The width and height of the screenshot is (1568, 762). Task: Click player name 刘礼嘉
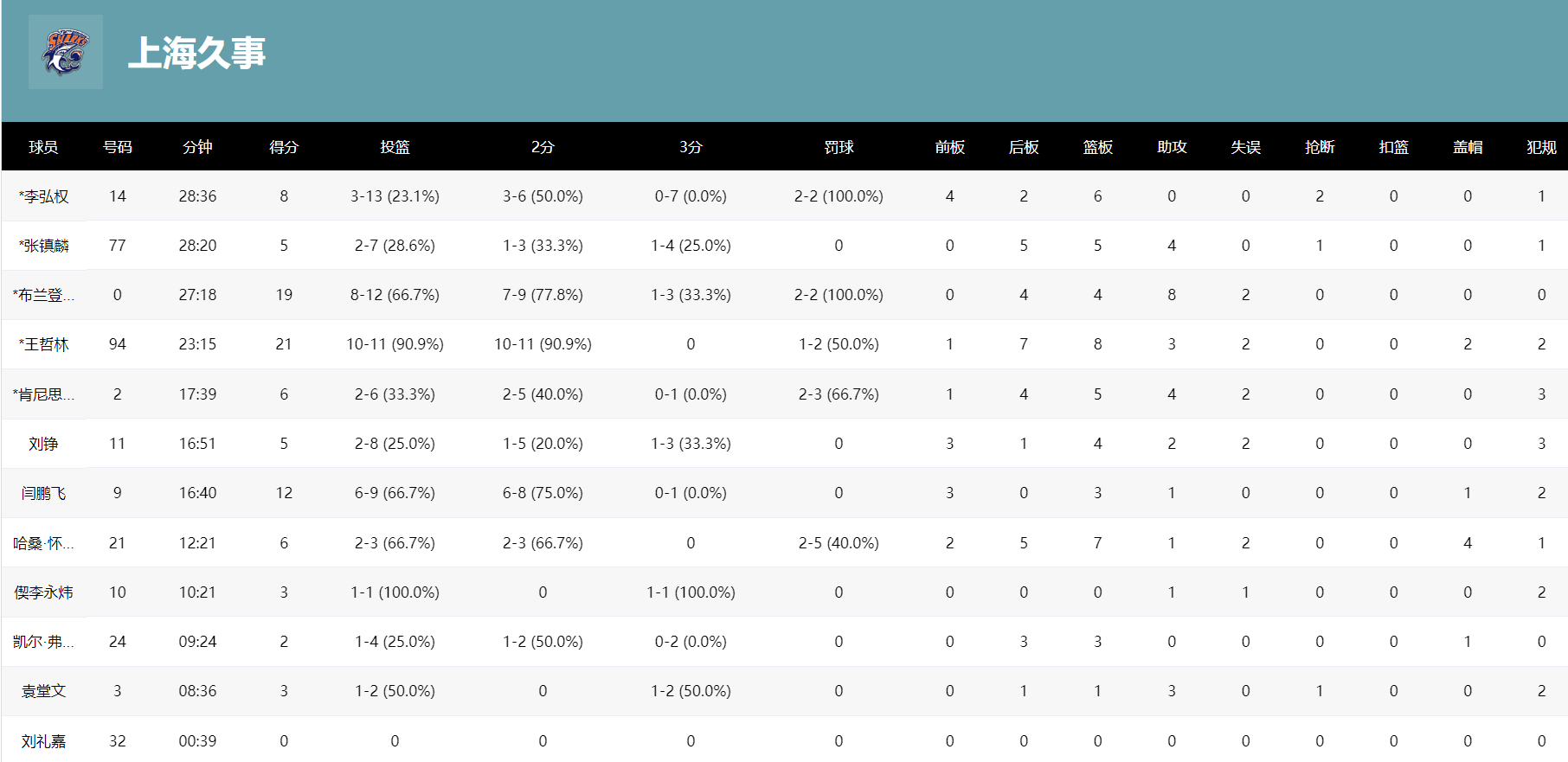(x=43, y=741)
